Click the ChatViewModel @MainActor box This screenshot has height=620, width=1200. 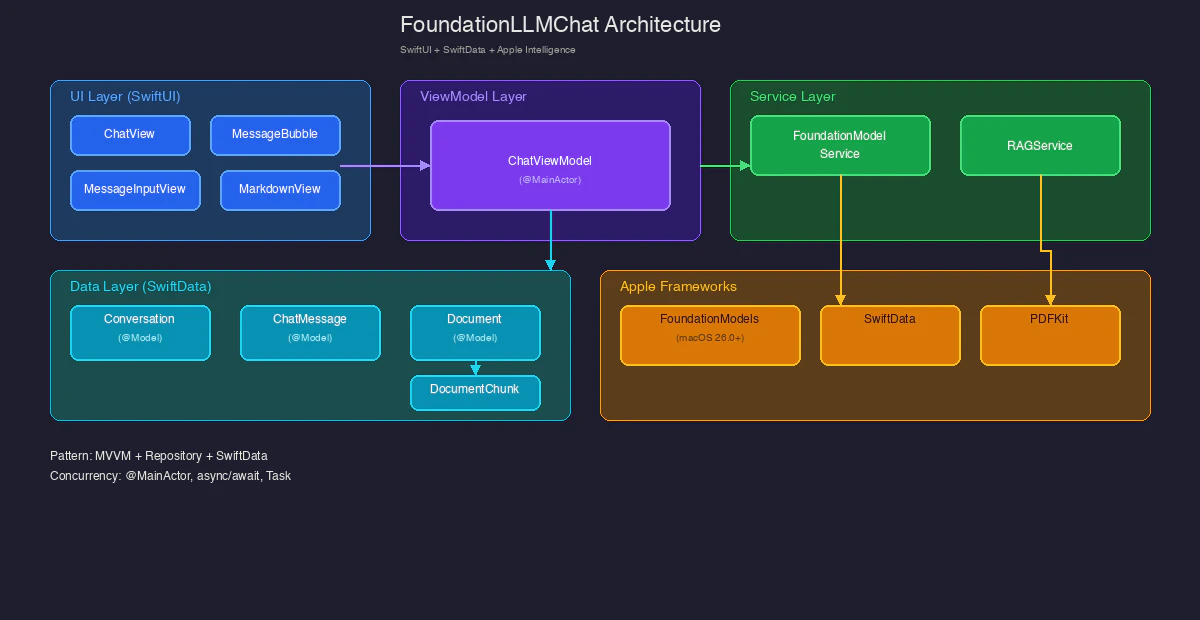[x=550, y=165]
